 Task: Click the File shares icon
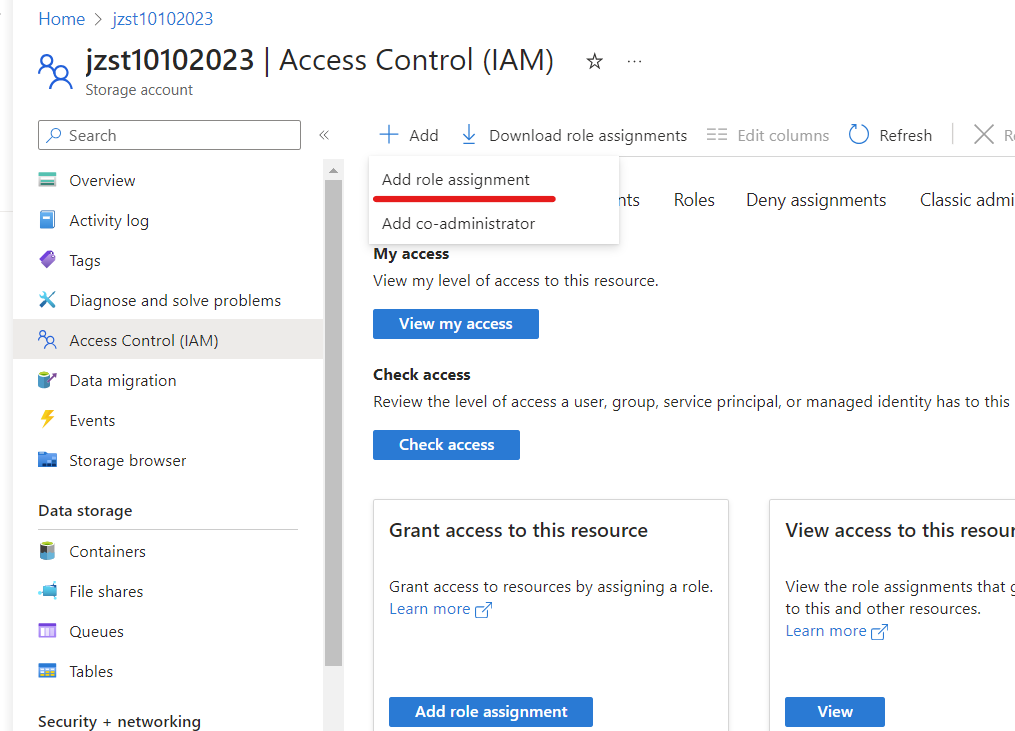click(x=47, y=590)
